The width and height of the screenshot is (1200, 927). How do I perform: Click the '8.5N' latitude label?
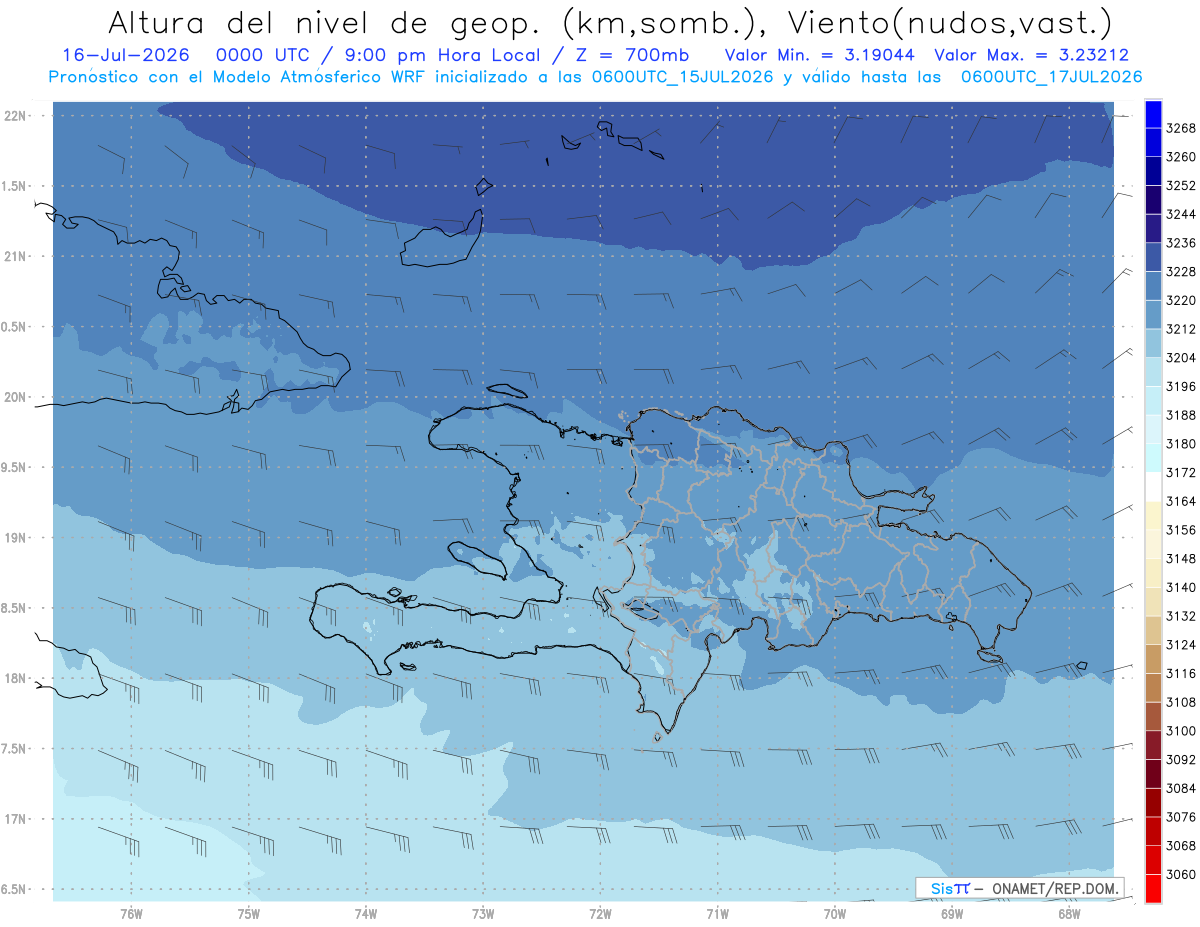tap(14, 608)
